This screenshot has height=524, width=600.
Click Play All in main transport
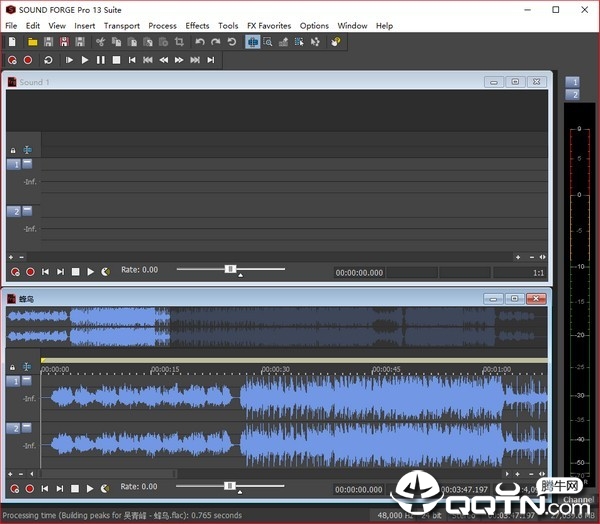[x=69, y=60]
